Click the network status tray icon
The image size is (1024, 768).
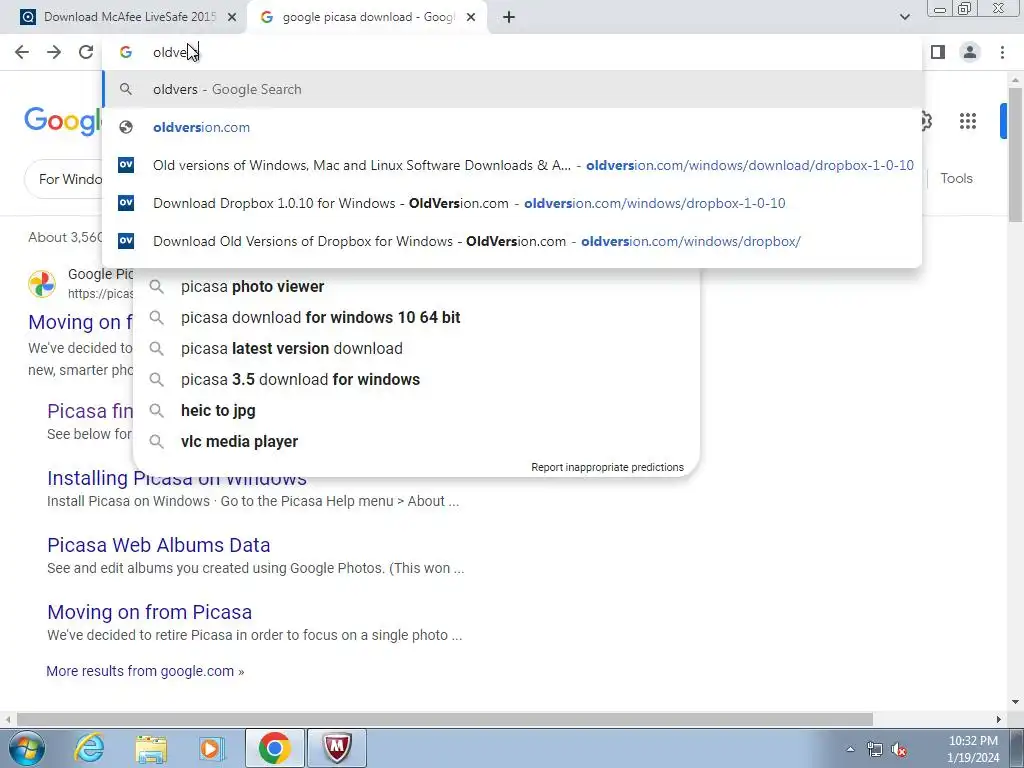pyautogui.click(x=874, y=750)
